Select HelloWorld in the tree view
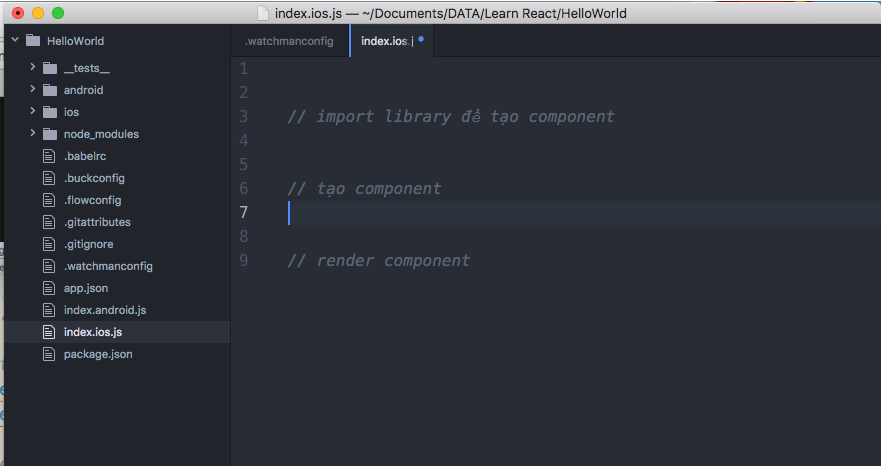This screenshot has width=881, height=466. pyautogui.click(x=75, y=41)
